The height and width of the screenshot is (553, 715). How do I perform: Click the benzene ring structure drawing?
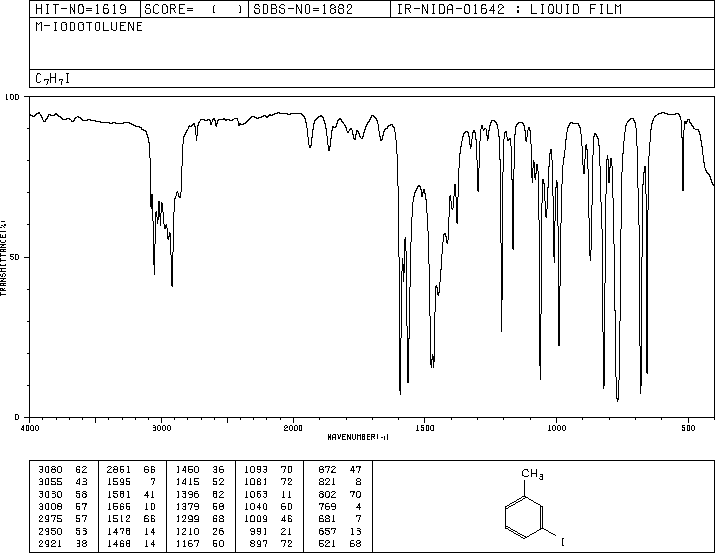pyautogui.click(x=524, y=517)
